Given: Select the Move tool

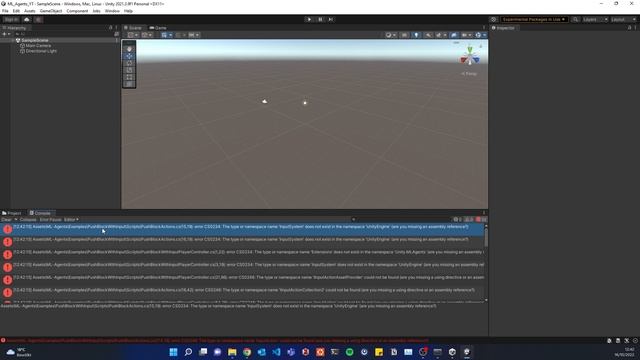Looking at the screenshot, I should tap(129, 56).
